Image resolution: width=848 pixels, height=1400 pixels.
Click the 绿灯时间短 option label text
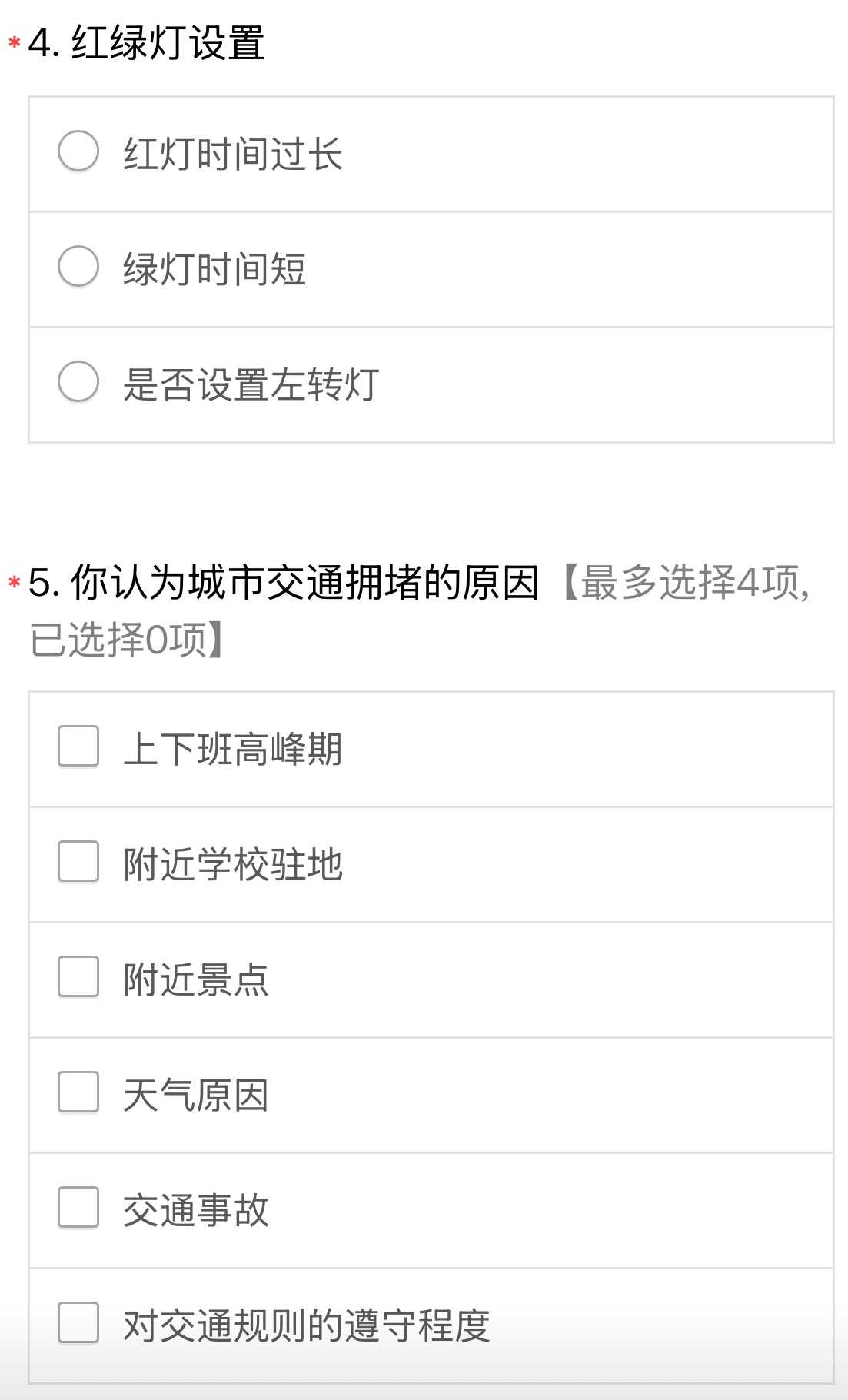[214, 269]
